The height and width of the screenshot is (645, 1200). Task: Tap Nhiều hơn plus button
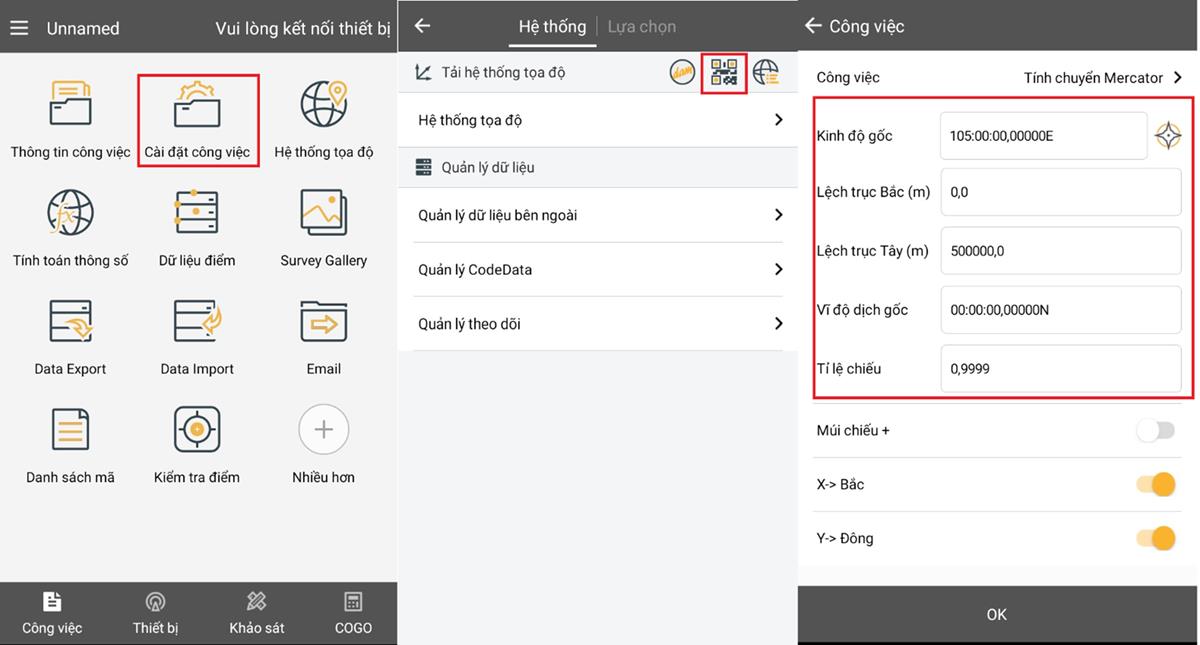coord(323,430)
